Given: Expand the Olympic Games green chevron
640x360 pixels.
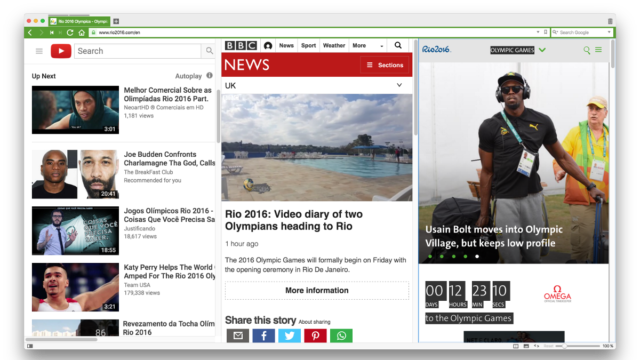Looking at the screenshot, I should click(x=542, y=50).
